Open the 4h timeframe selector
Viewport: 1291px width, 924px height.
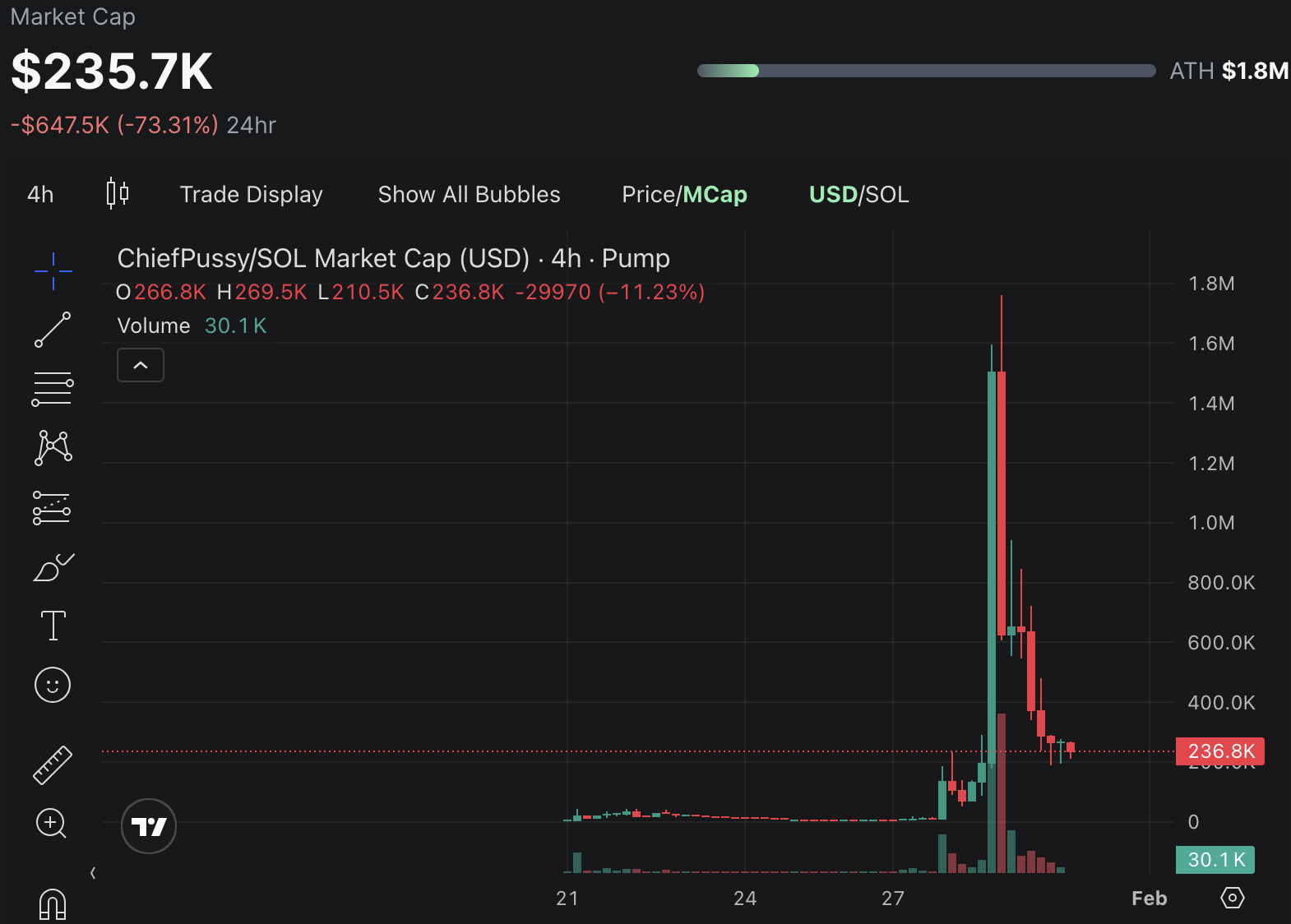40,195
